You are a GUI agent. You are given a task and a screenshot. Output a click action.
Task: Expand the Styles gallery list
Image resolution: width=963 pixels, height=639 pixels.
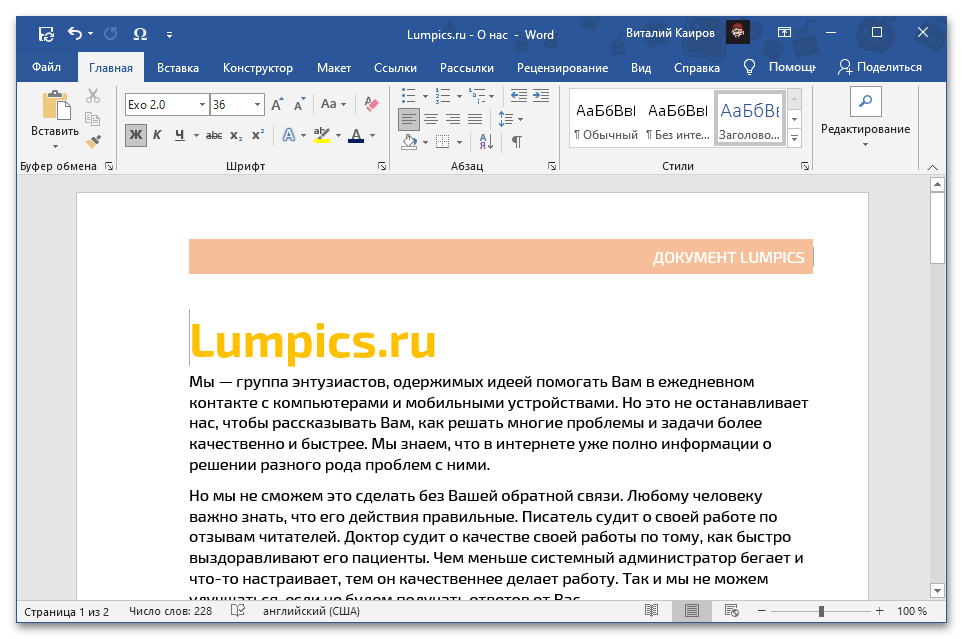(x=795, y=139)
